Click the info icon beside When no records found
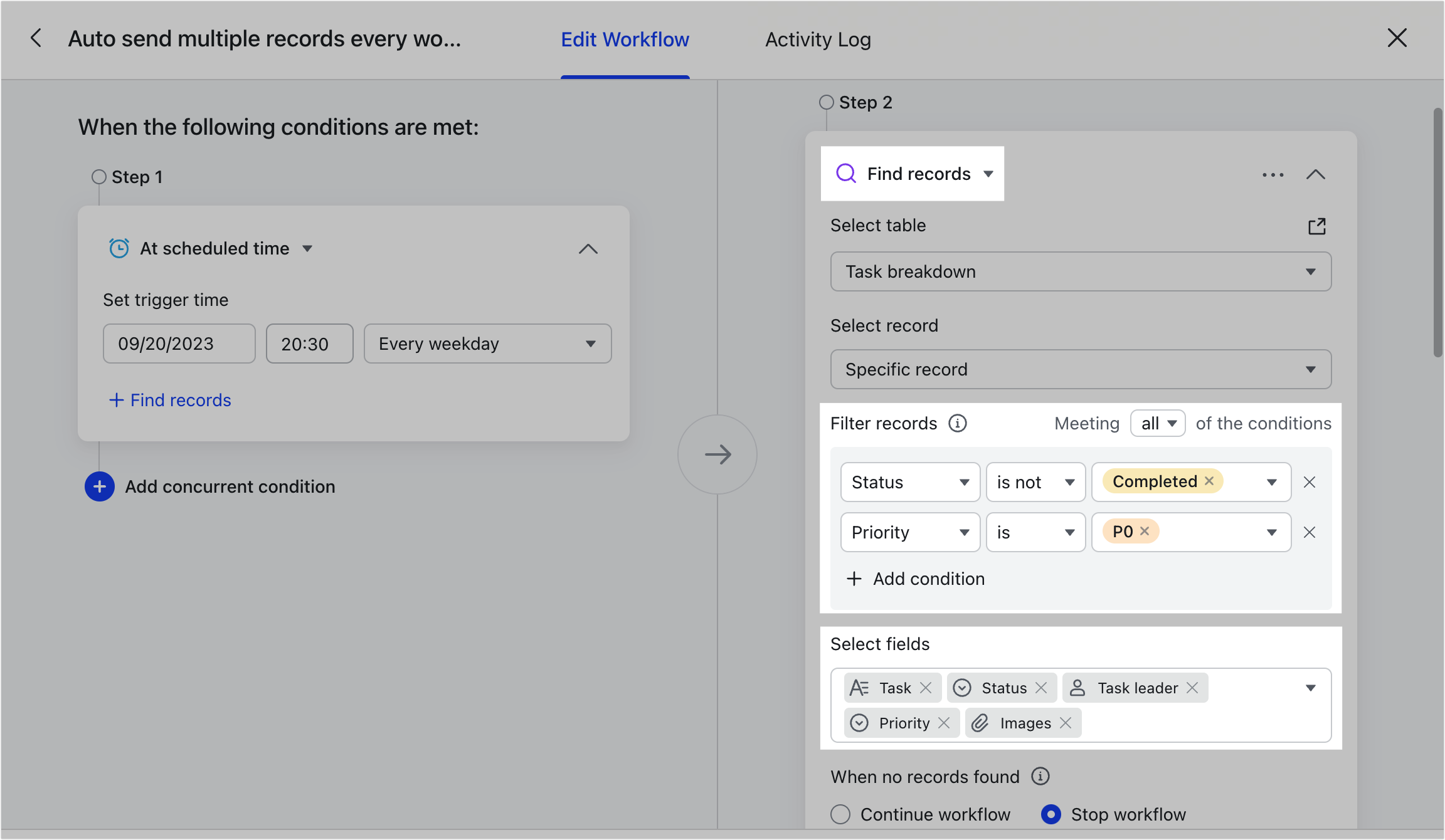Screen dimensions: 1445x840 point(1041,777)
